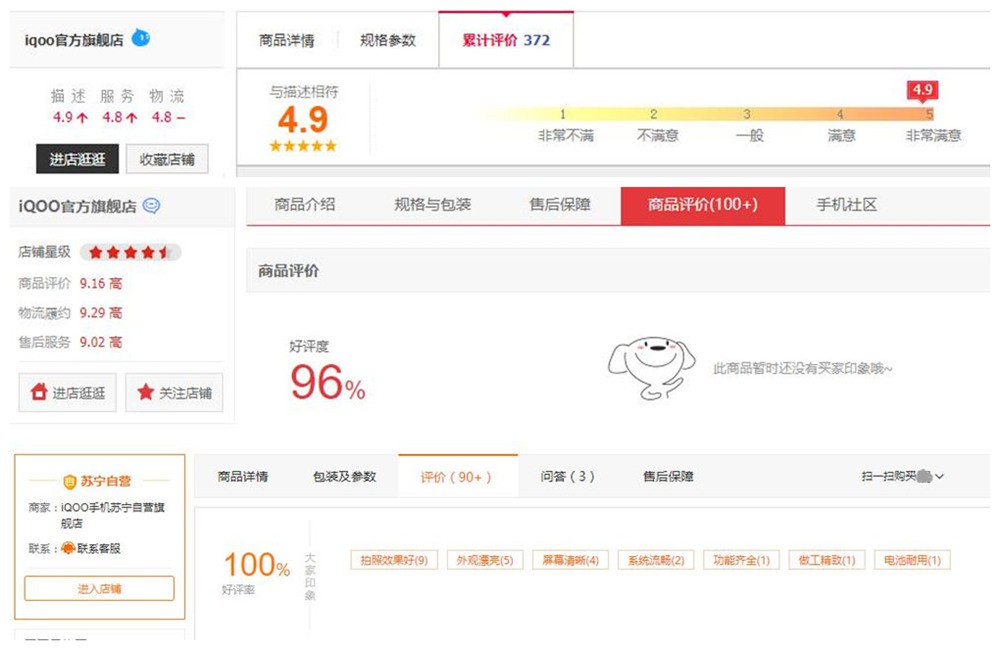Click the 96% 好评度 value
Viewport: 1000px width, 650px height.
328,383
